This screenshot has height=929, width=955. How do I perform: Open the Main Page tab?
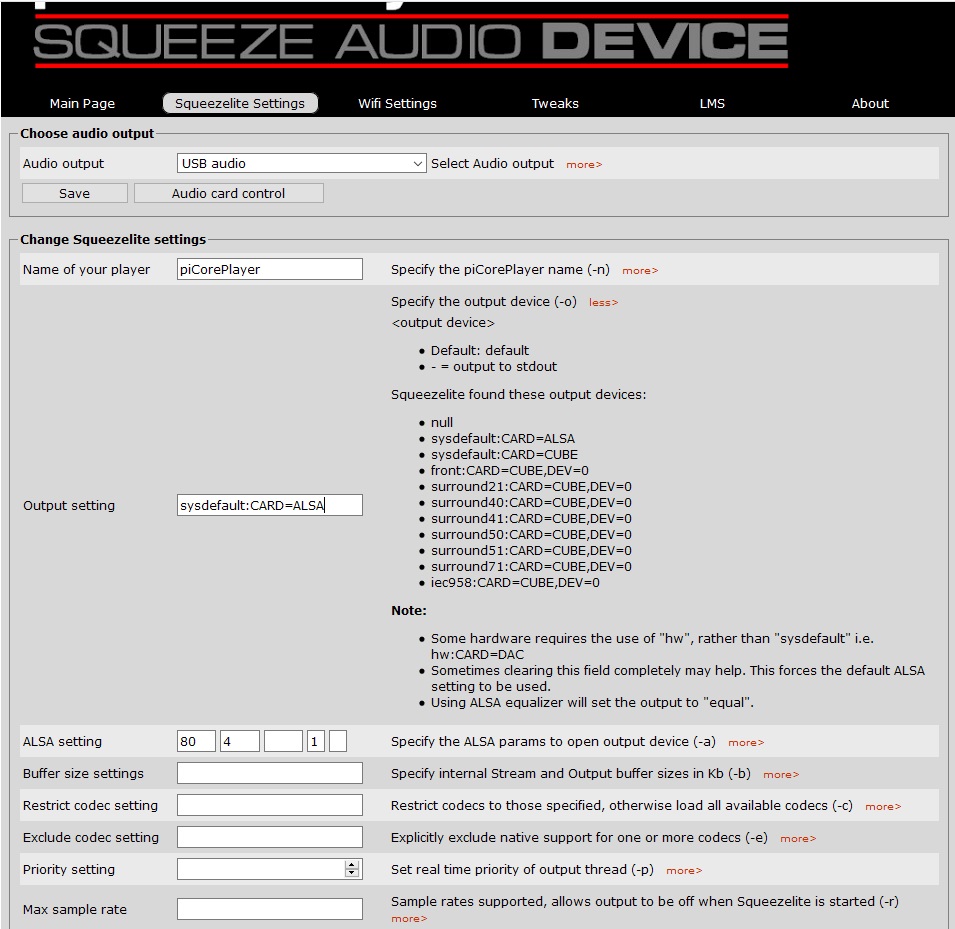click(82, 104)
